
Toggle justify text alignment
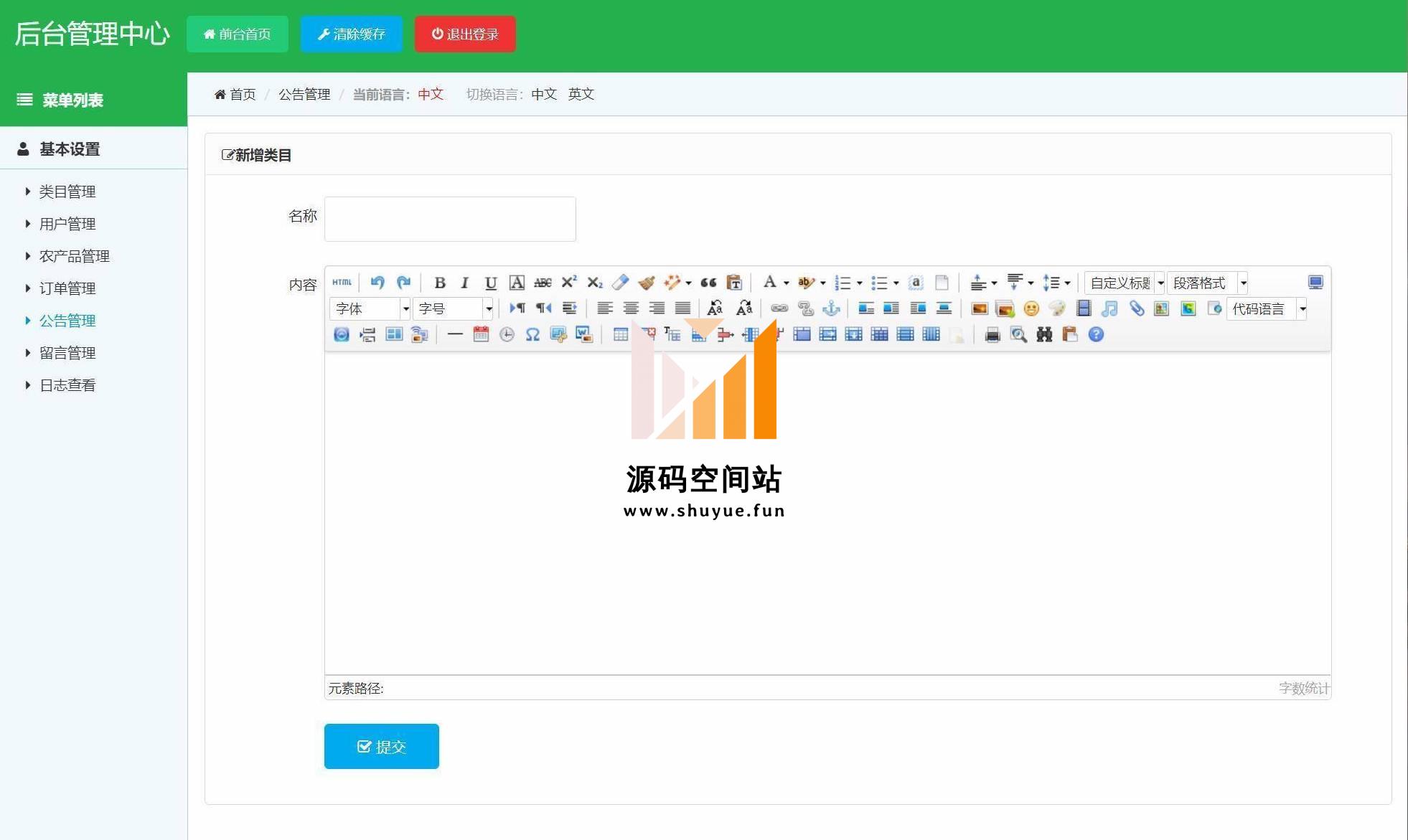682,308
